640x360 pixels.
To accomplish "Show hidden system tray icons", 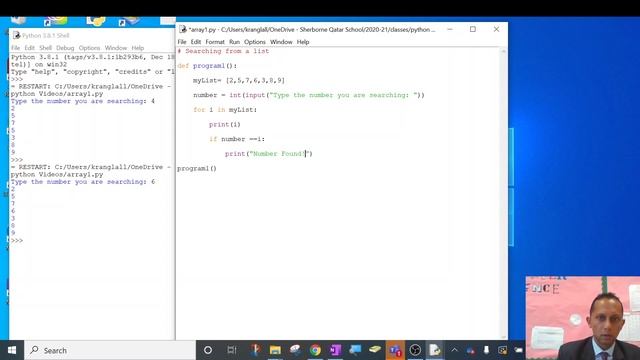I will pos(454,350).
